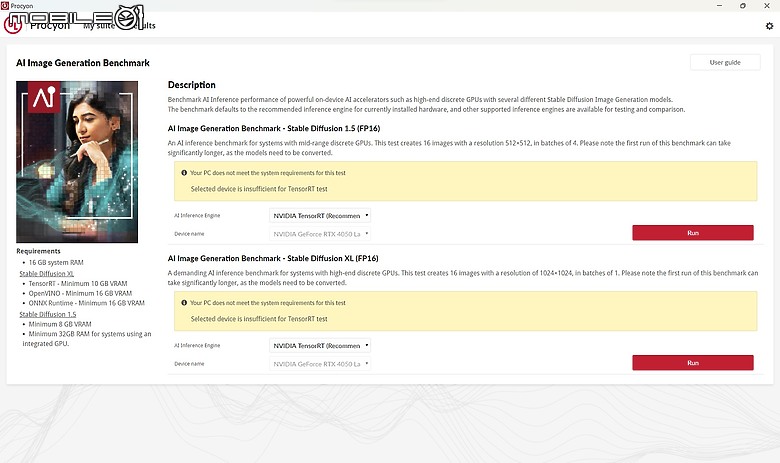Click info icon in Stable Diffusion 1.5 warning
780x463 pixels.
(184, 173)
